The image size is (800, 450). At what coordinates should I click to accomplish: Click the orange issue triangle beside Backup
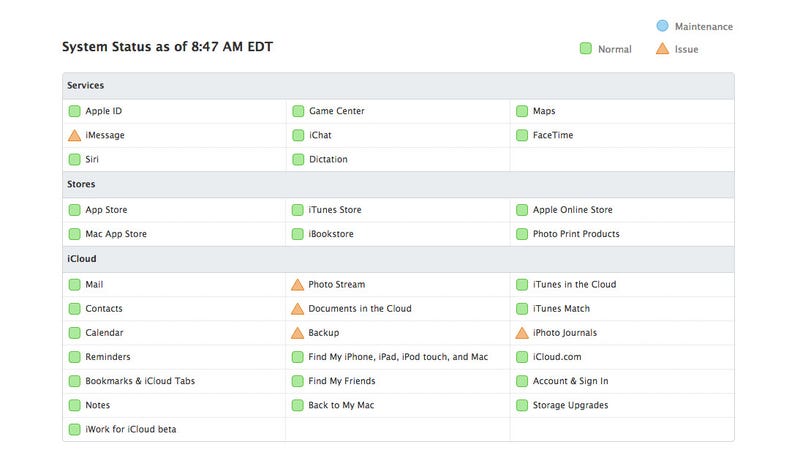point(297,333)
